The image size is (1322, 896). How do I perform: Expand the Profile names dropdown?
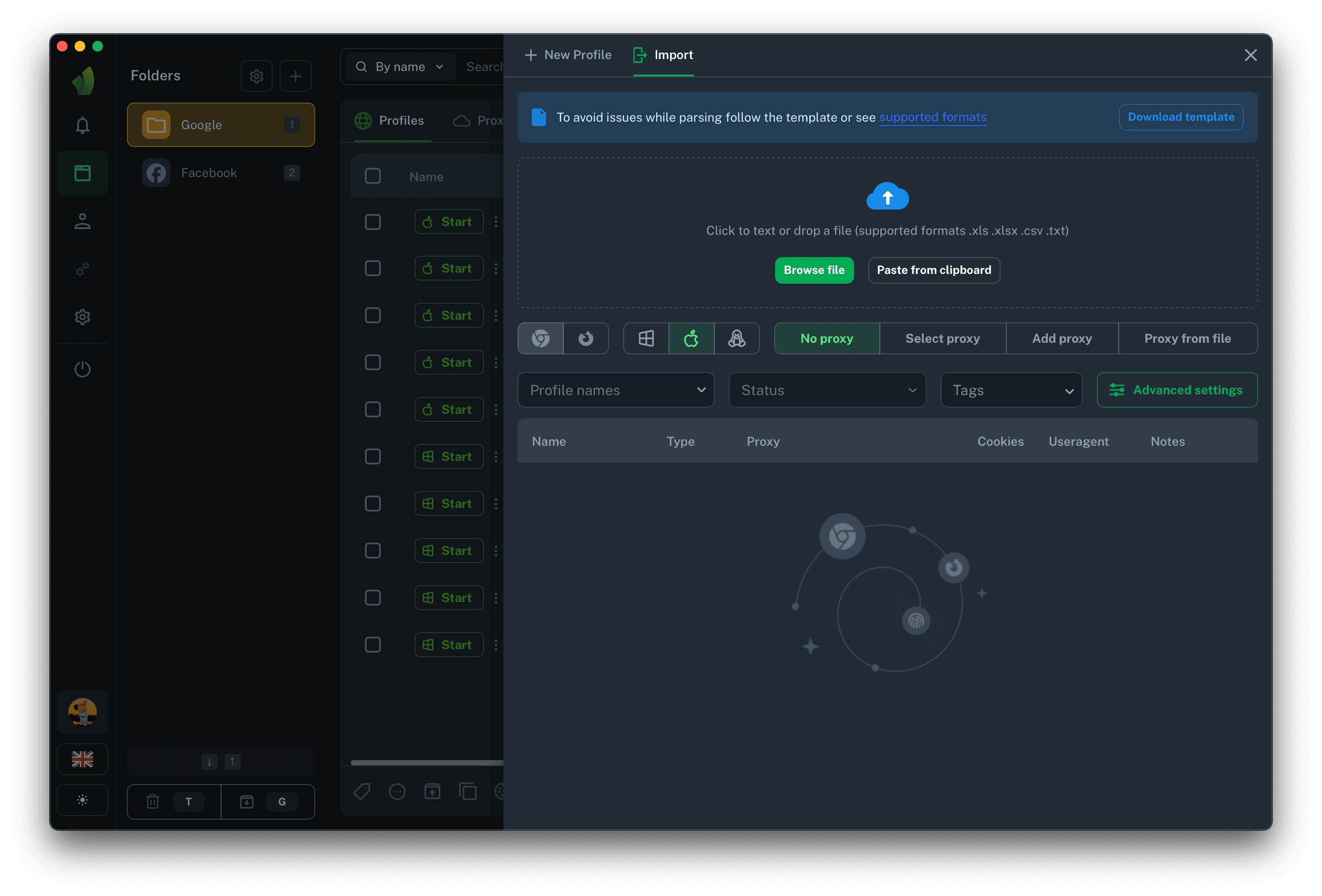coord(615,390)
